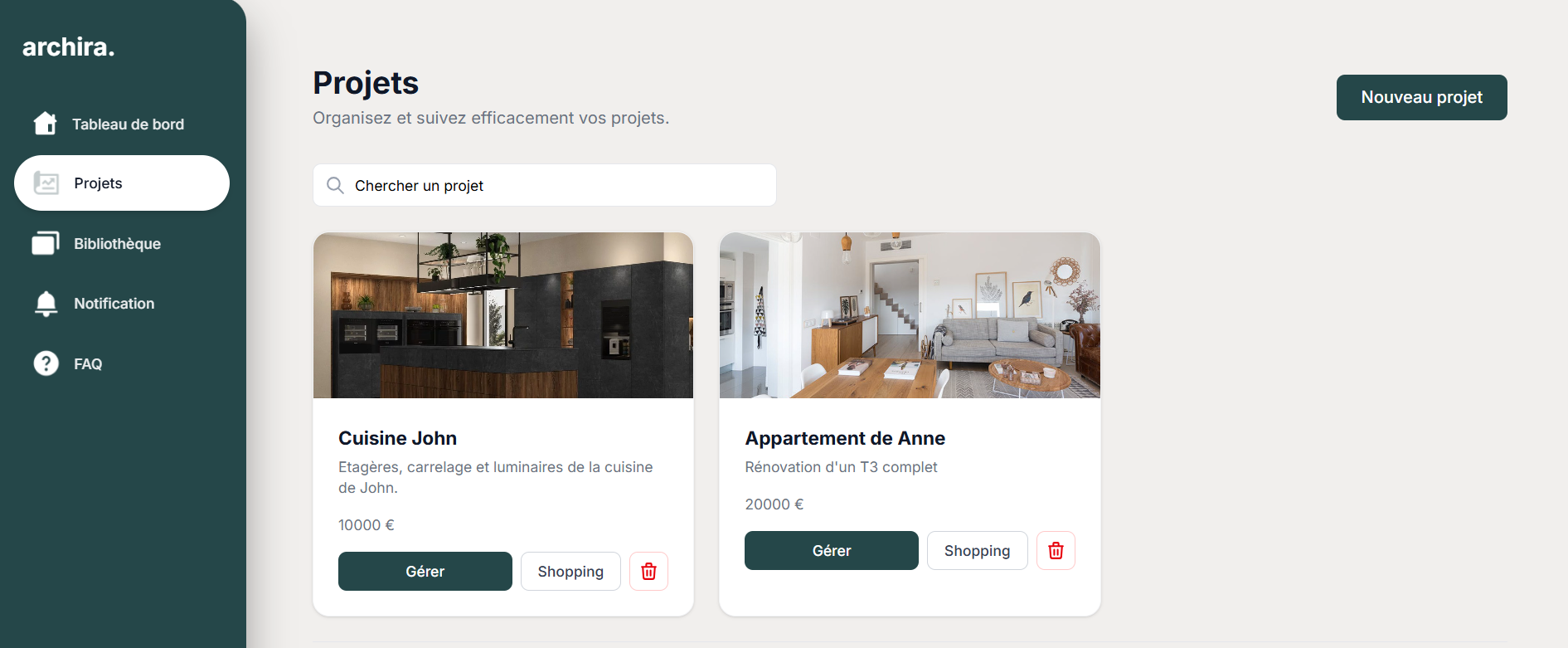Open Shopping for Appartement de Anne
Image resolution: width=1568 pixels, height=648 pixels.
[978, 551]
